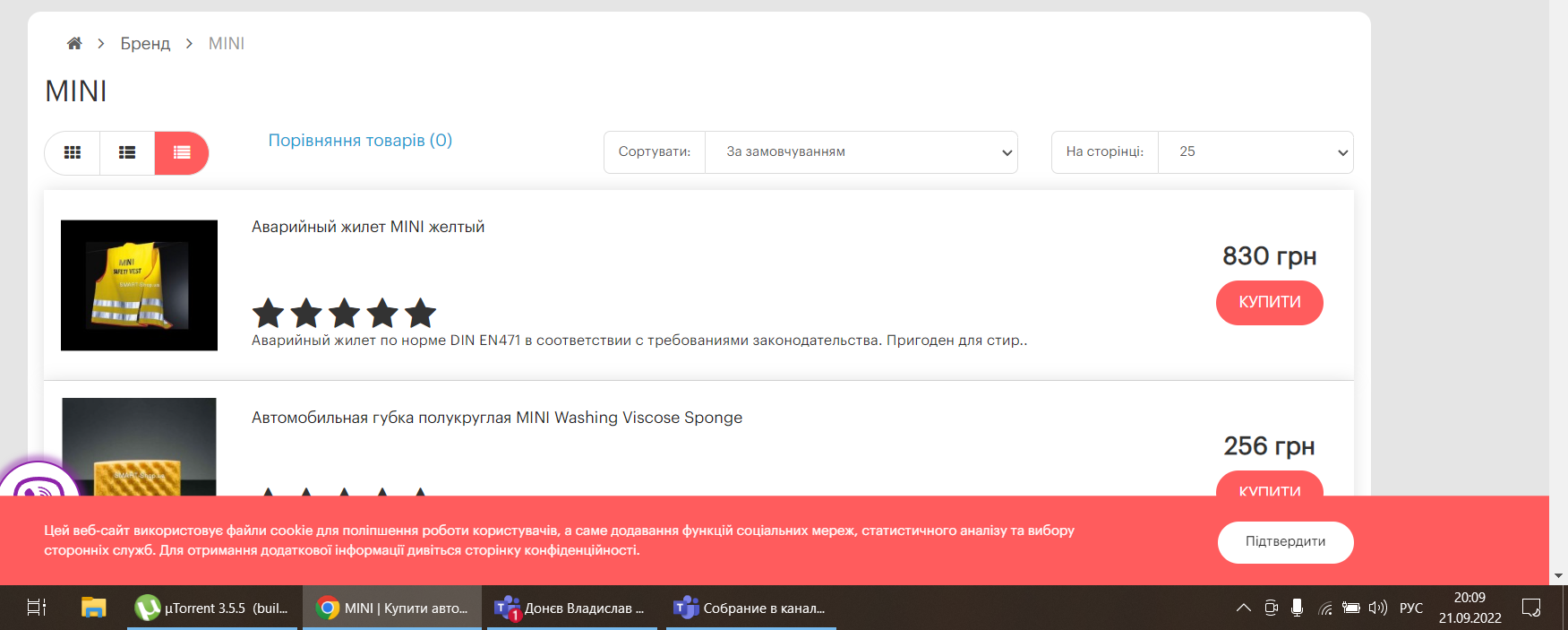Buy the 830 грн safety vest
1568x630 pixels.
[1269, 303]
